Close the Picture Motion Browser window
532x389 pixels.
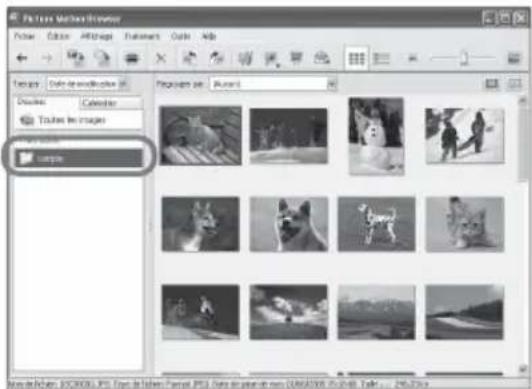520,18
